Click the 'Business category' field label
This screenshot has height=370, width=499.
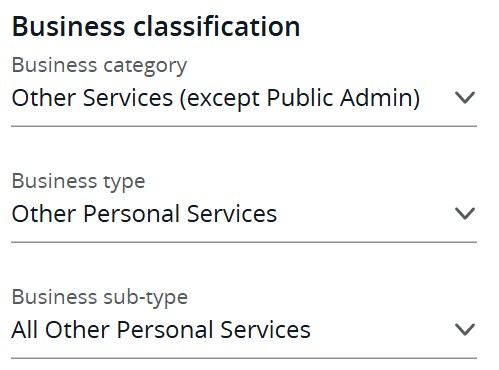coord(99,66)
